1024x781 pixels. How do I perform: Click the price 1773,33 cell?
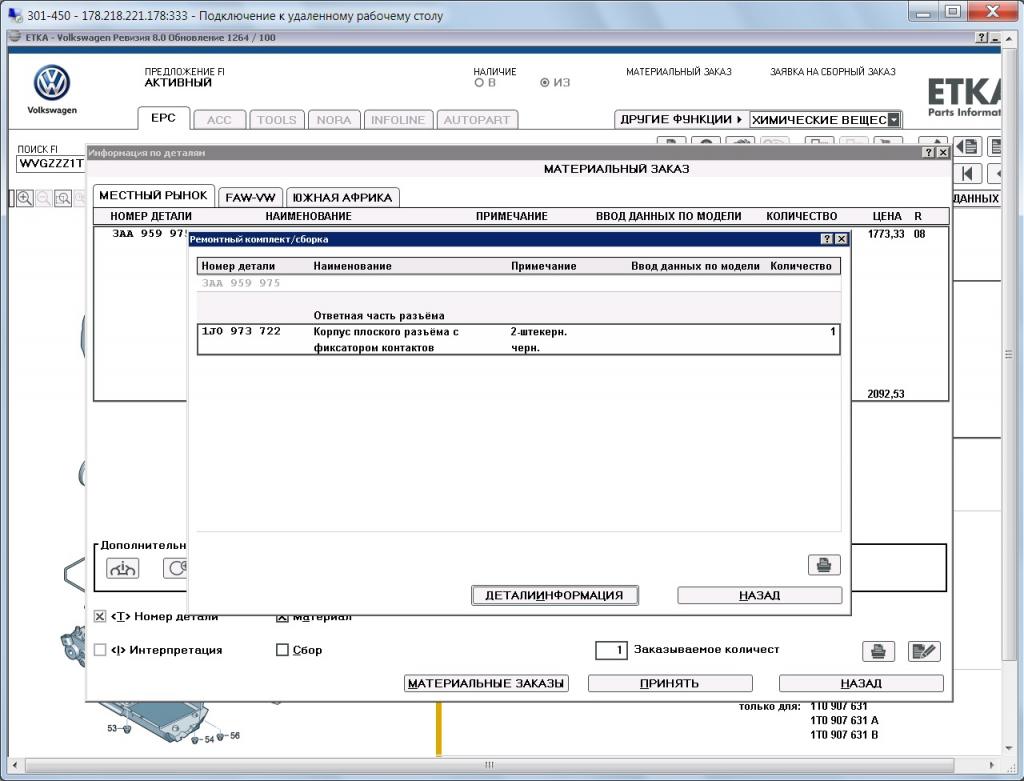pyautogui.click(x=886, y=234)
